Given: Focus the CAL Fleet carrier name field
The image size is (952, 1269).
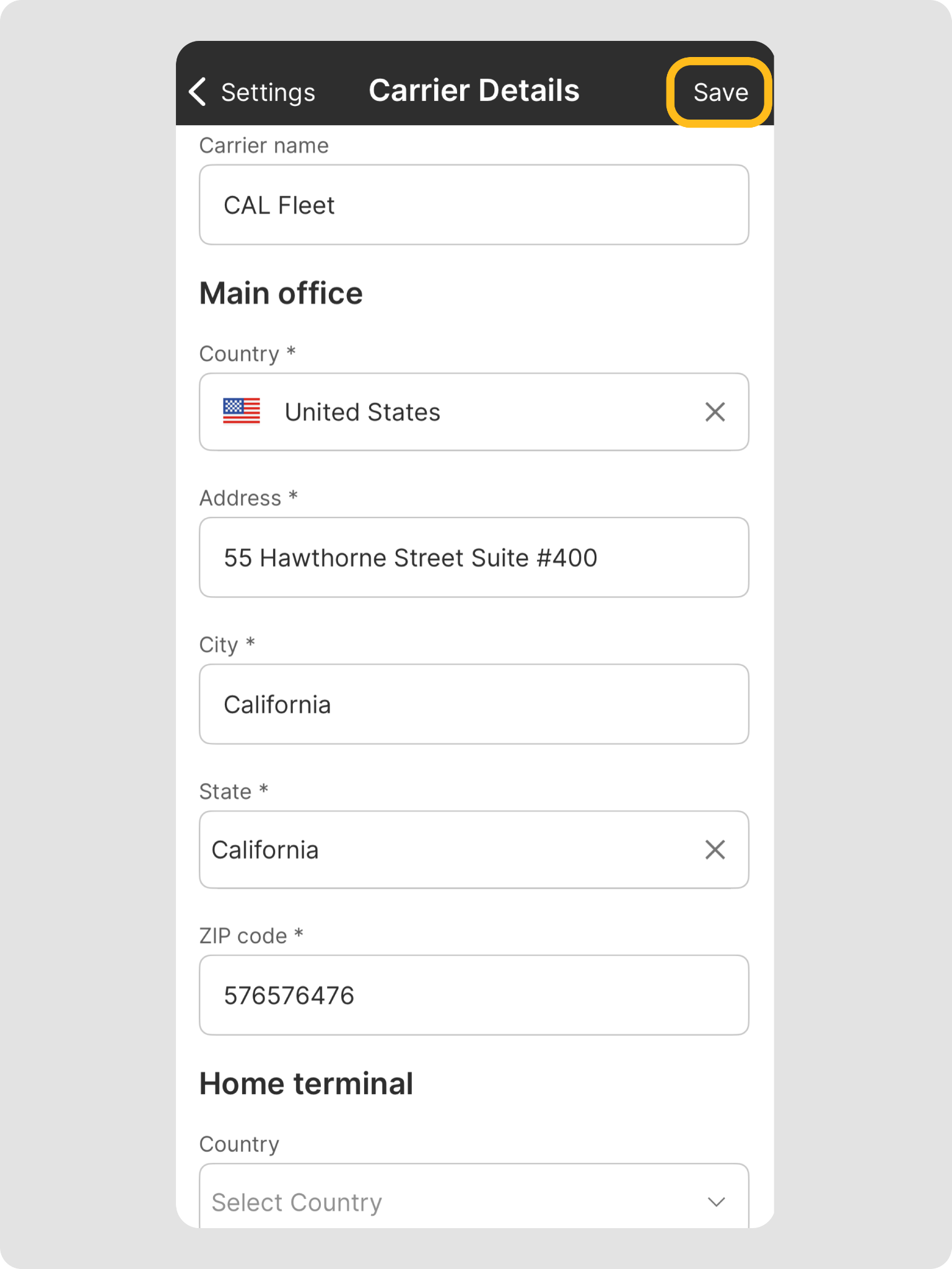Looking at the screenshot, I should (474, 205).
